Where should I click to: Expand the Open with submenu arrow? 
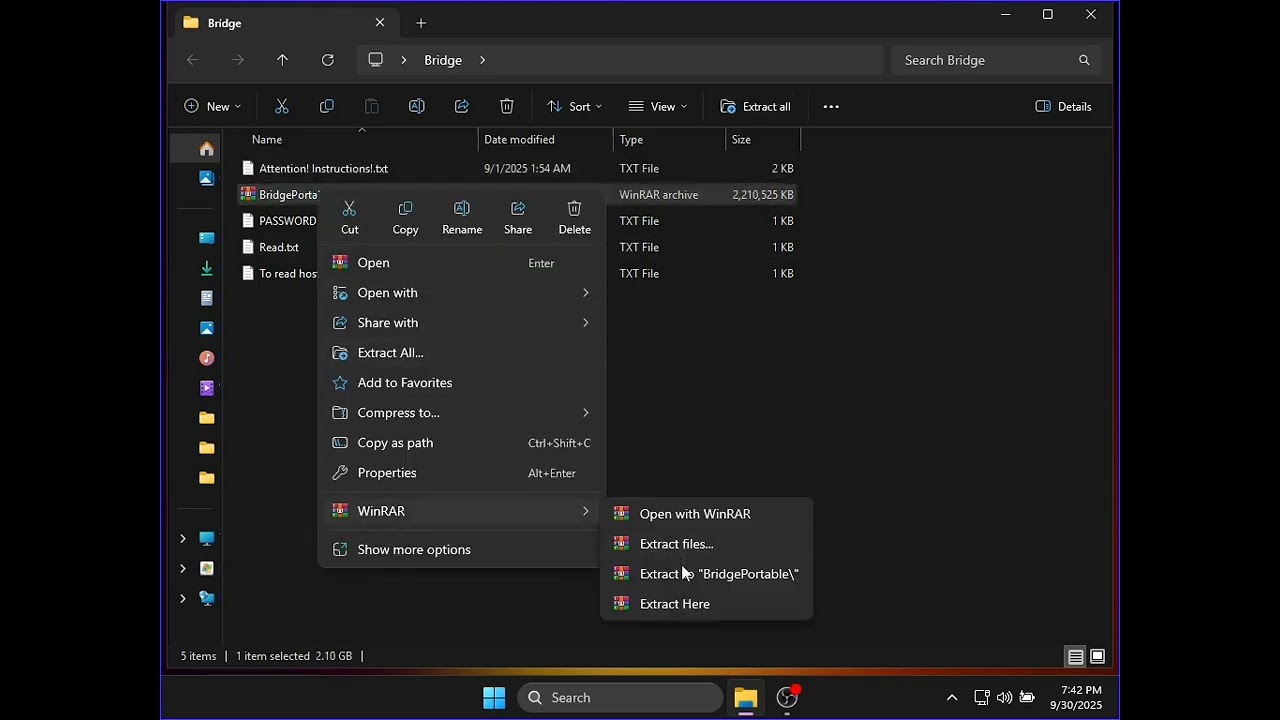(x=585, y=293)
